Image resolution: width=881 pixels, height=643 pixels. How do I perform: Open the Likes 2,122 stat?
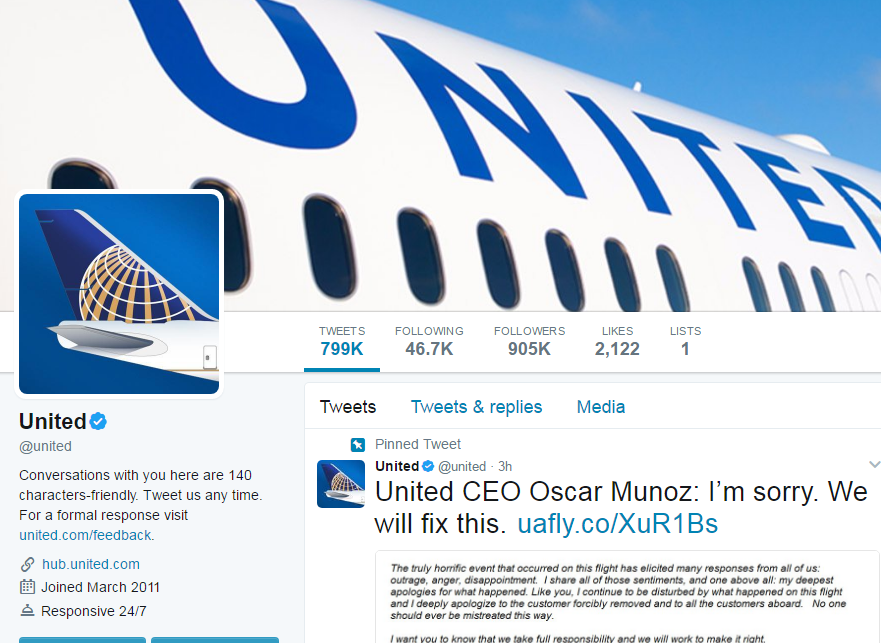617,341
